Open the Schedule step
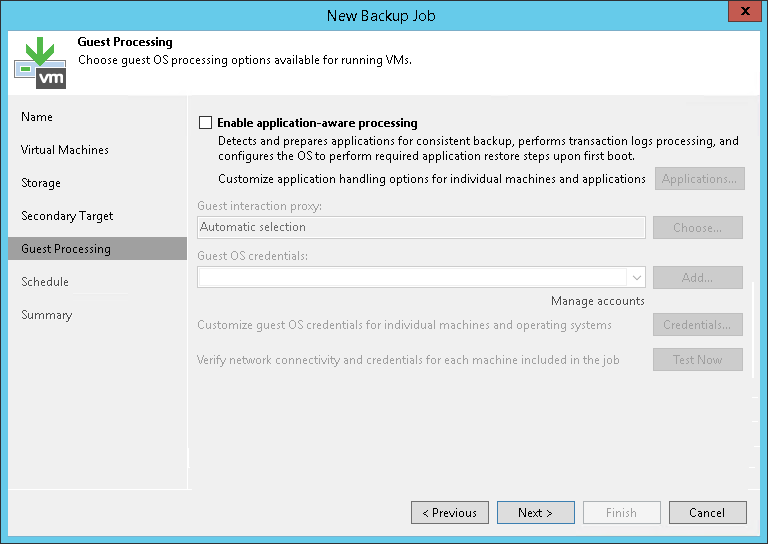This screenshot has height=544, width=768. [45, 282]
